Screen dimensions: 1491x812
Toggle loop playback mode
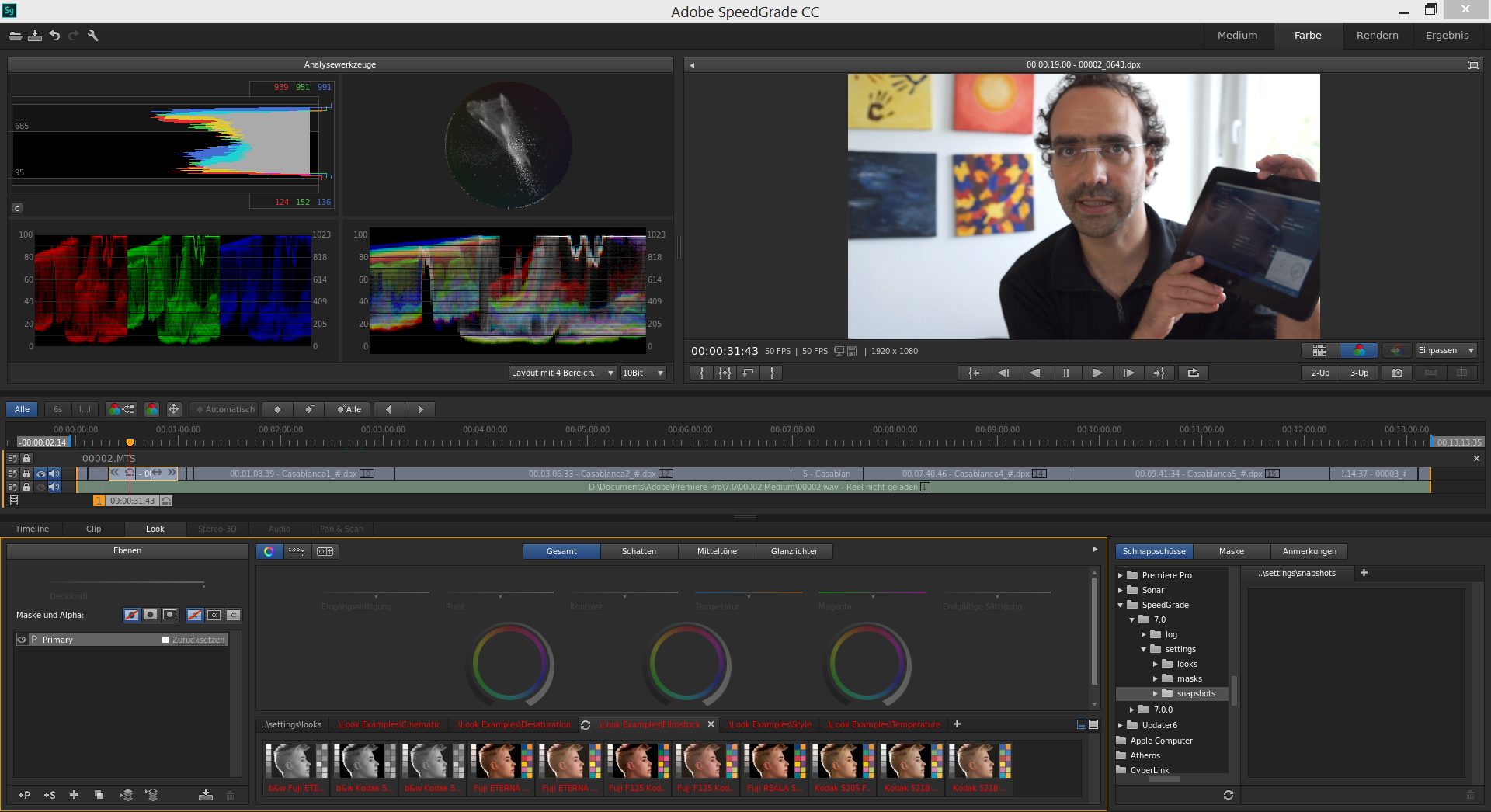[1194, 373]
